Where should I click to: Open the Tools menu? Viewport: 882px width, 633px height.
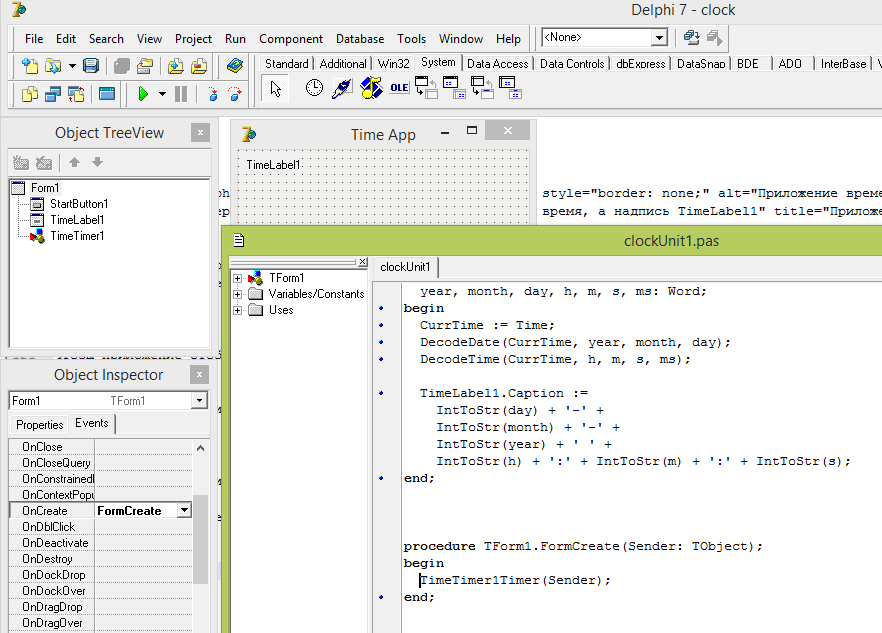pyautogui.click(x=411, y=39)
